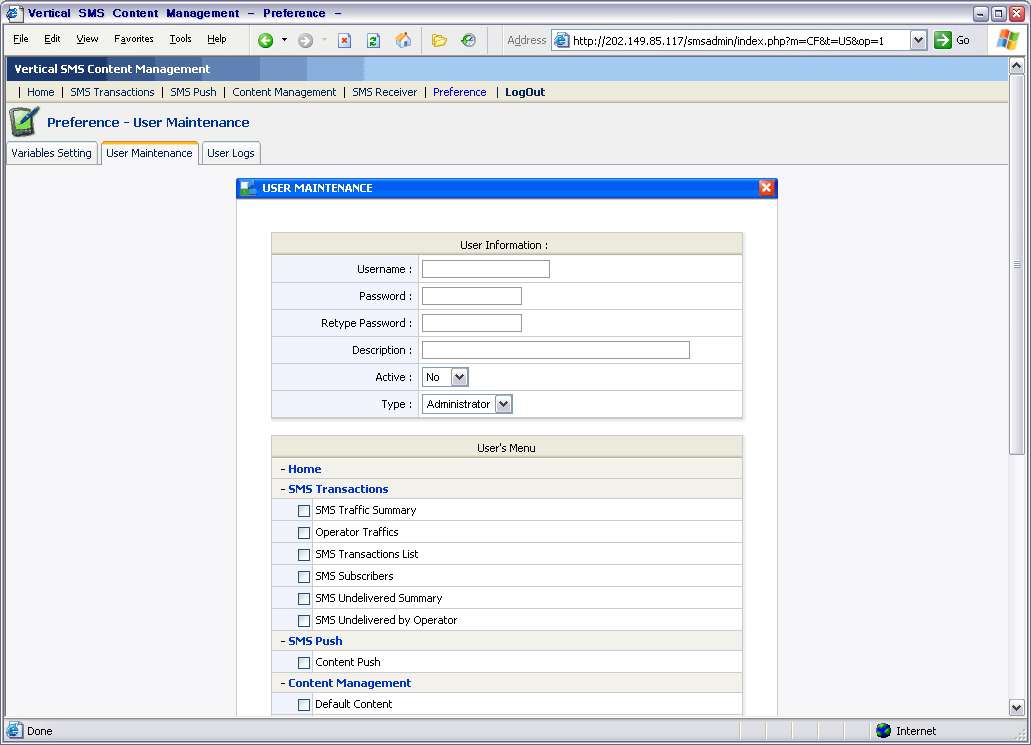Close the User Maintenance dialog with red X

(x=766, y=188)
